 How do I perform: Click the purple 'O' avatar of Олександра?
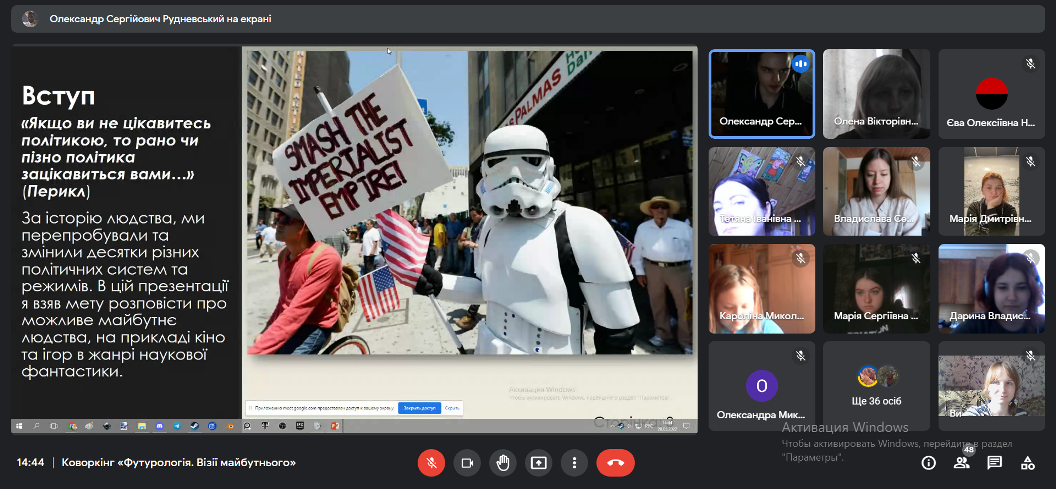pos(761,385)
